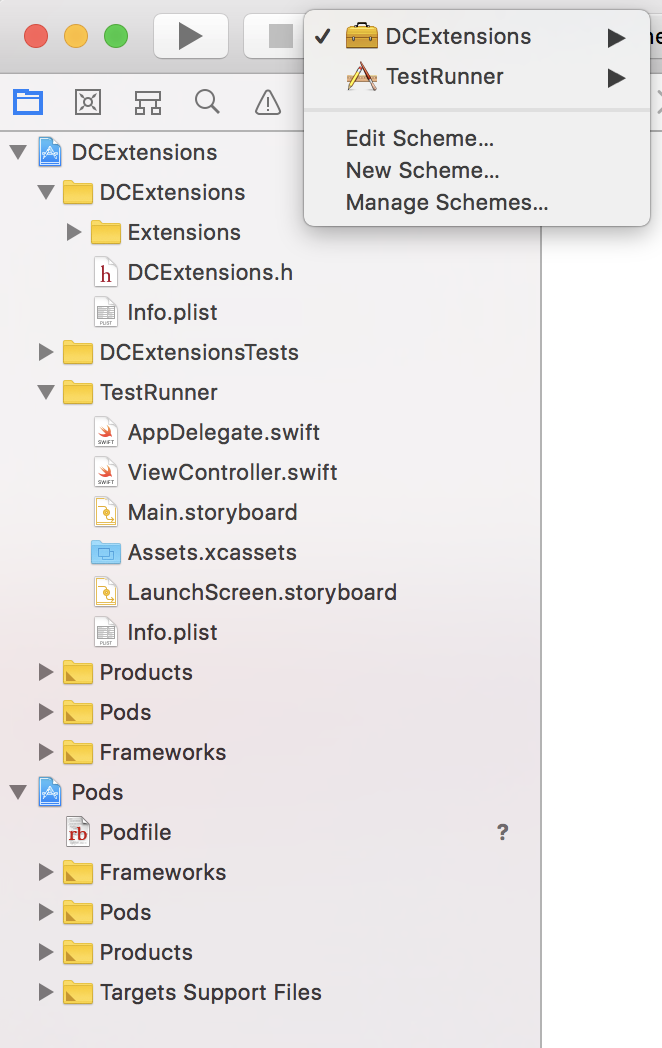Expand Frameworks folder under Pods project

(46, 872)
